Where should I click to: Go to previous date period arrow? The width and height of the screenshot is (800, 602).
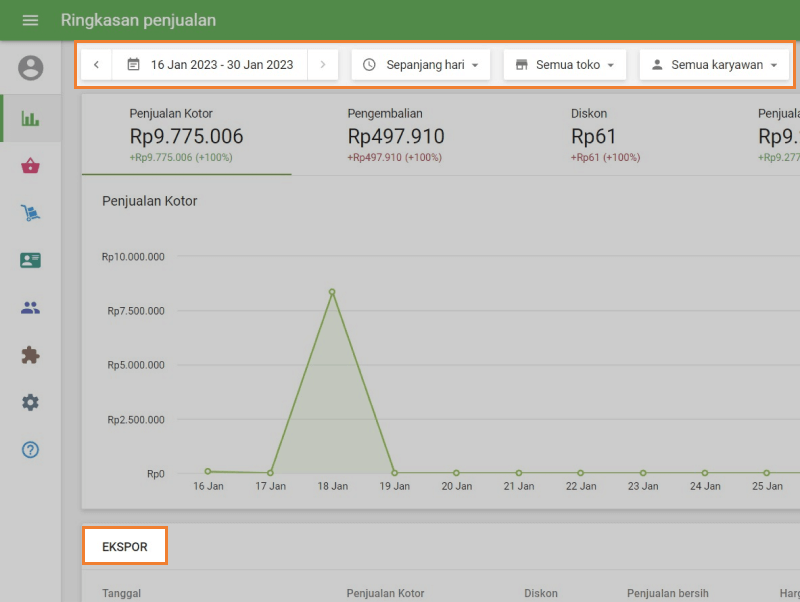[x=96, y=65]
